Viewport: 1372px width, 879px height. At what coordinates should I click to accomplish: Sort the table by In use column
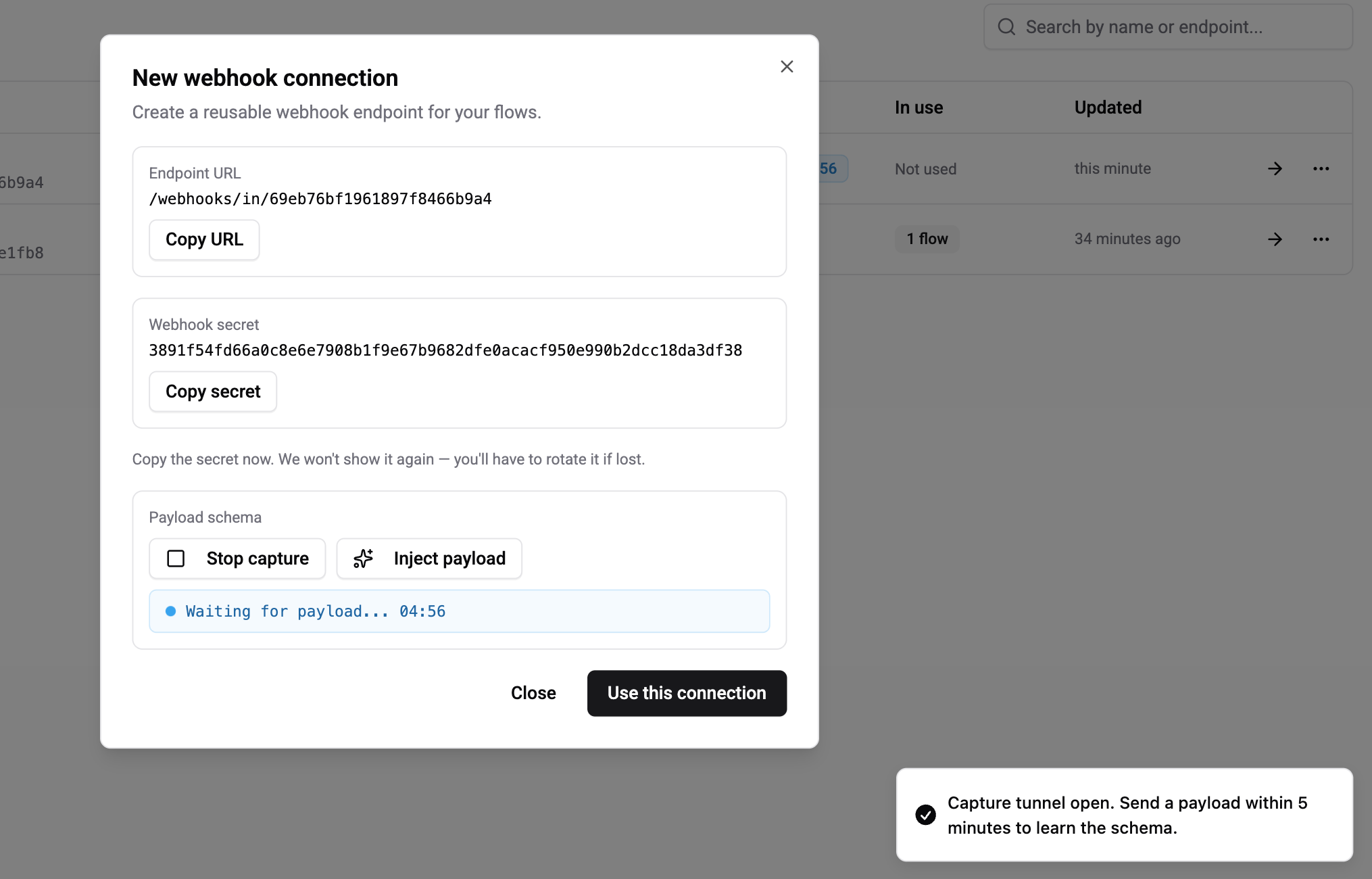[918, 107]
